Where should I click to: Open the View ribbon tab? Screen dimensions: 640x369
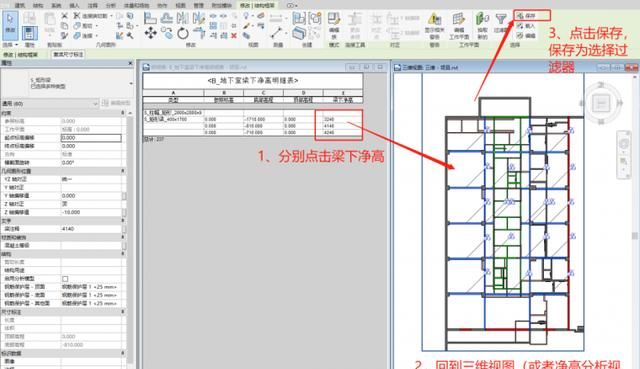[180, 5]
